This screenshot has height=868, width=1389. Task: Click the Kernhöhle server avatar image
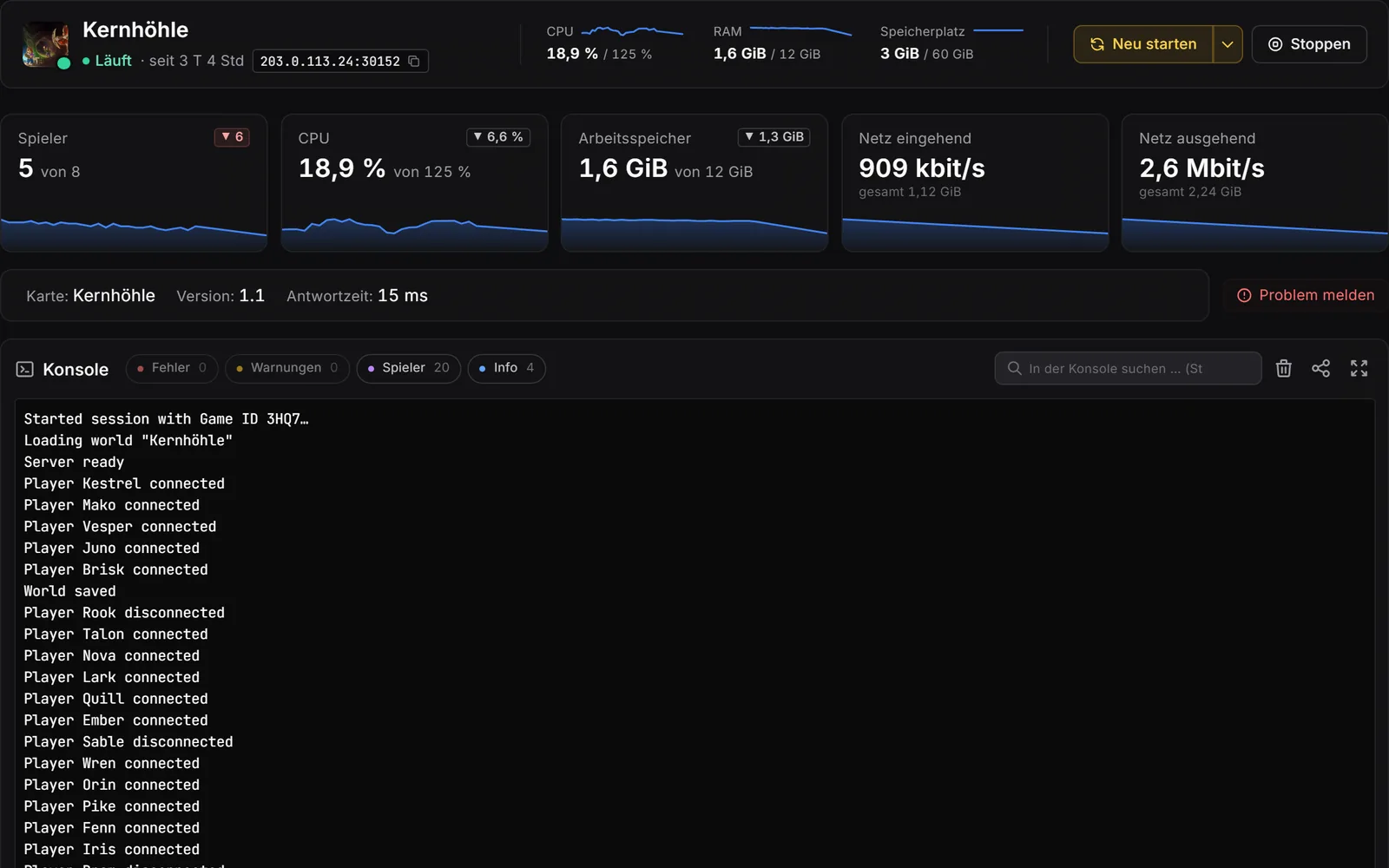[x=45, y=44]
